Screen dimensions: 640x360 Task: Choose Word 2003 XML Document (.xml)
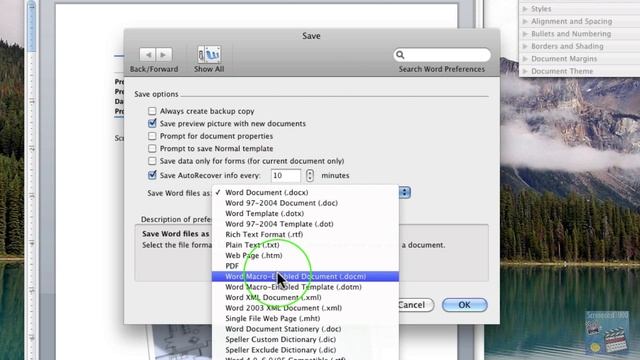[x=305, y=308]
